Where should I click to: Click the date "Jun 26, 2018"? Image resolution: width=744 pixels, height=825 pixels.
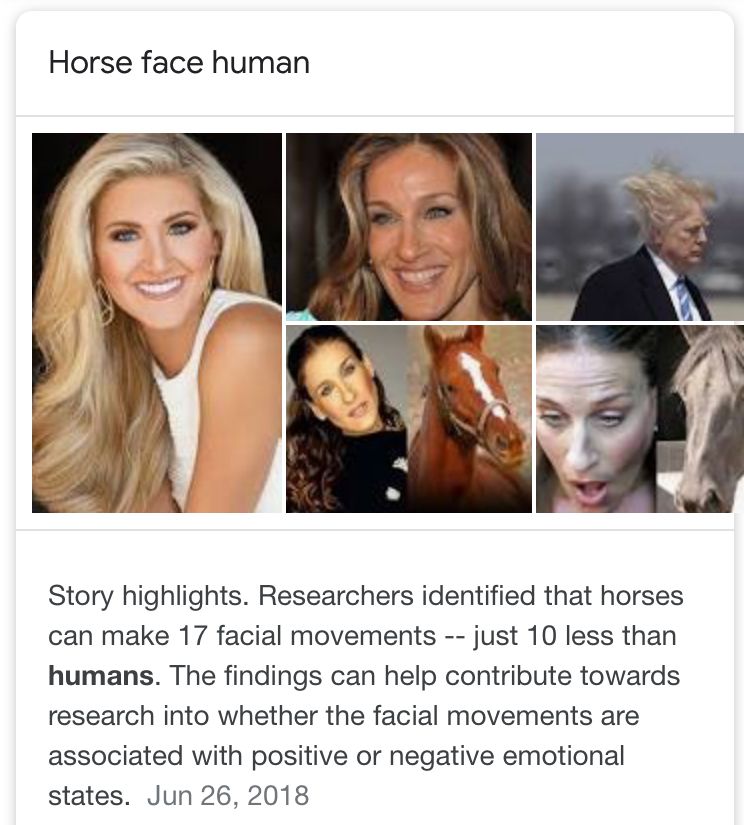228,796
